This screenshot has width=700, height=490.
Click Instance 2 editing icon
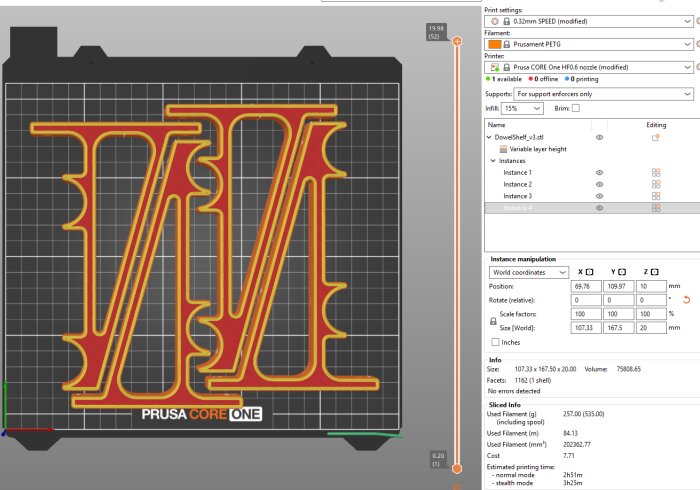[656, 184]
